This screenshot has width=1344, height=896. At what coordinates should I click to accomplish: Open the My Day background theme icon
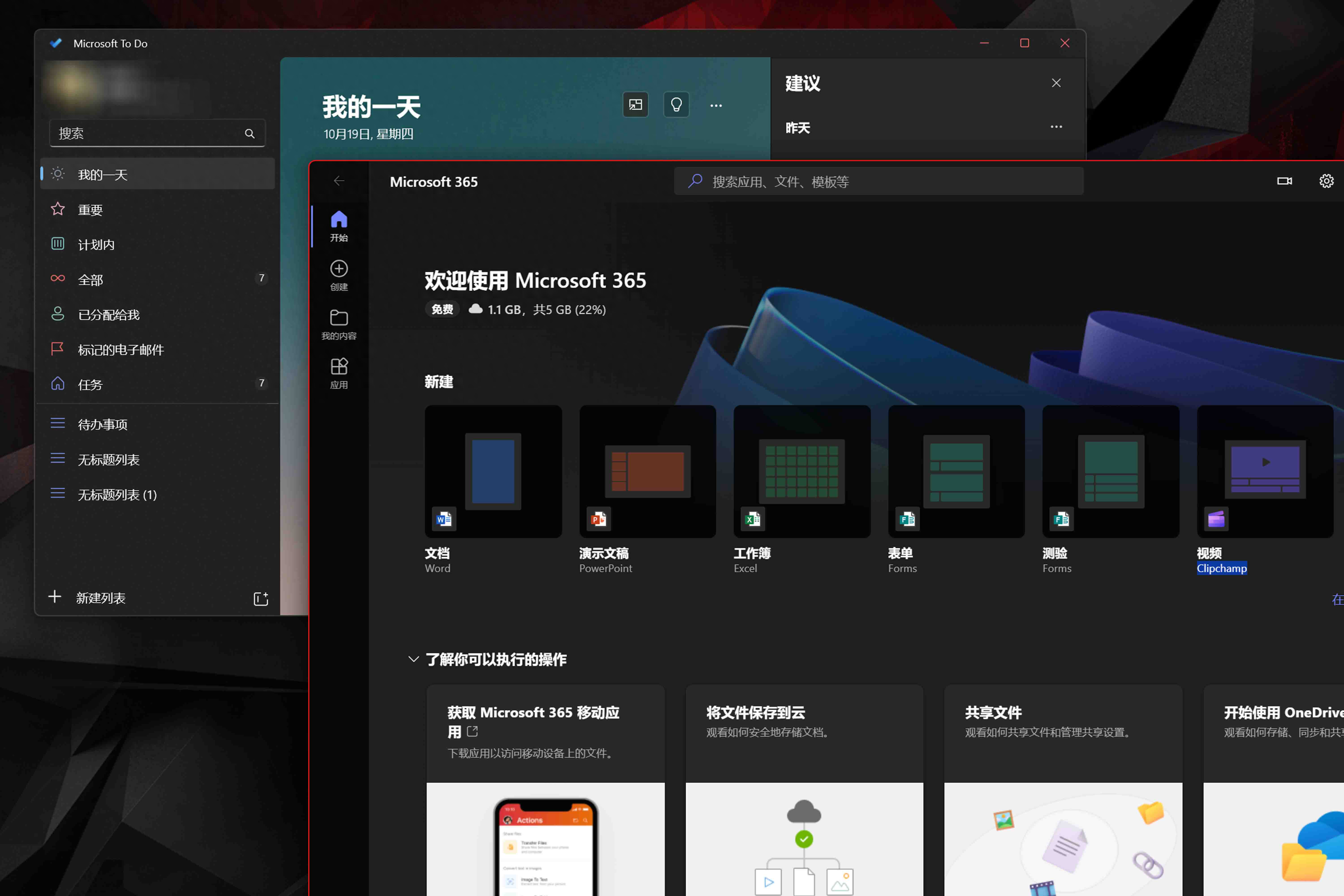pyautogui.click(x=635, y=104)
